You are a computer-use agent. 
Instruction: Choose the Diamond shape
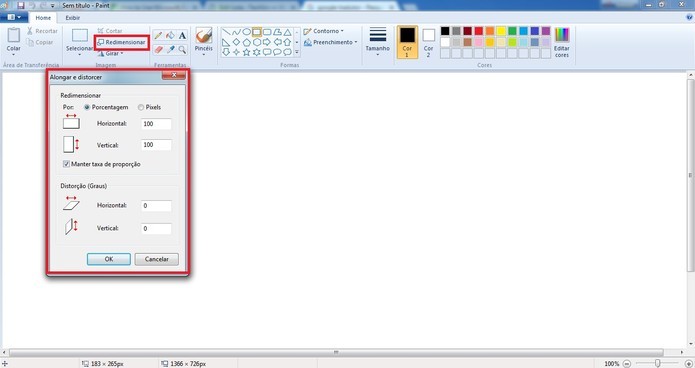click(236, 42)
